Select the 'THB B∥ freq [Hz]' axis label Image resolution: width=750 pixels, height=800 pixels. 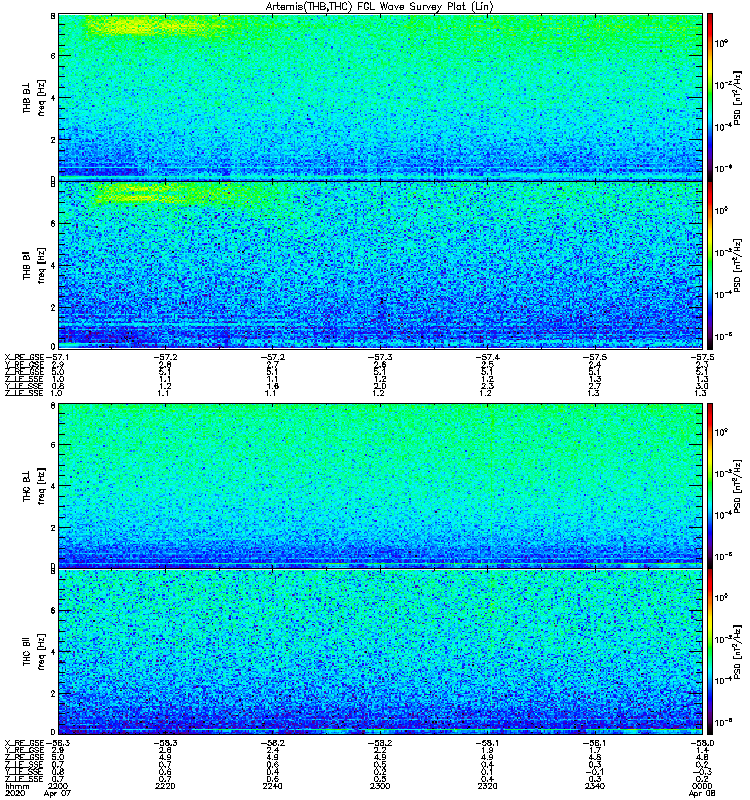[34, 265]
